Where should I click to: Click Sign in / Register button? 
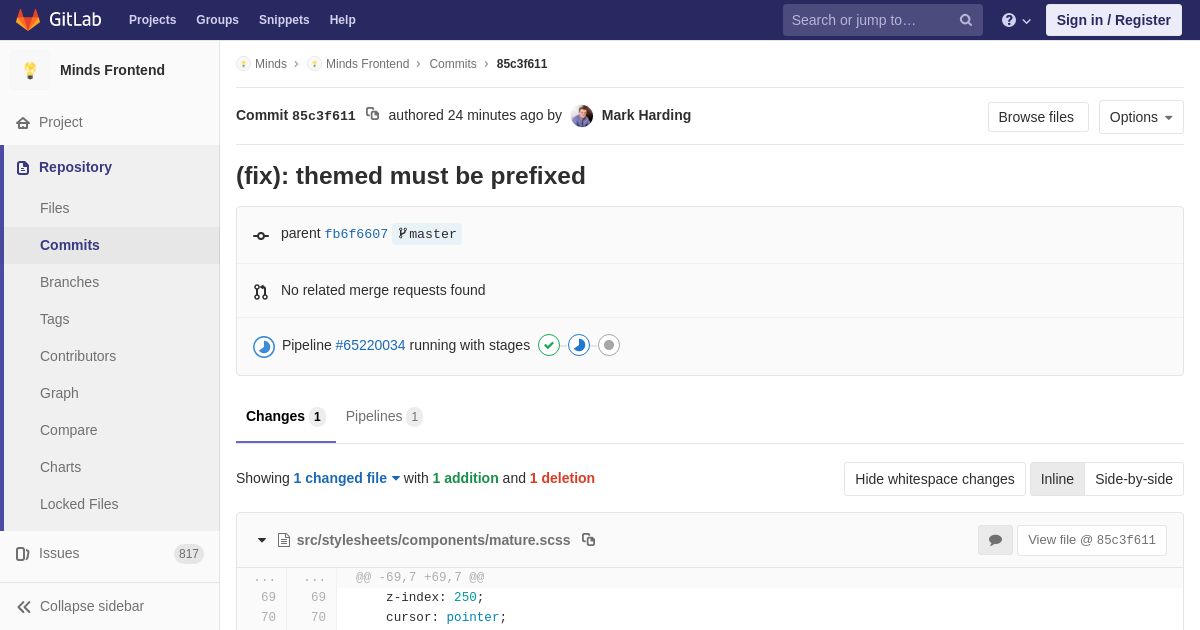pyautogui.click(x=1114, y=20)
